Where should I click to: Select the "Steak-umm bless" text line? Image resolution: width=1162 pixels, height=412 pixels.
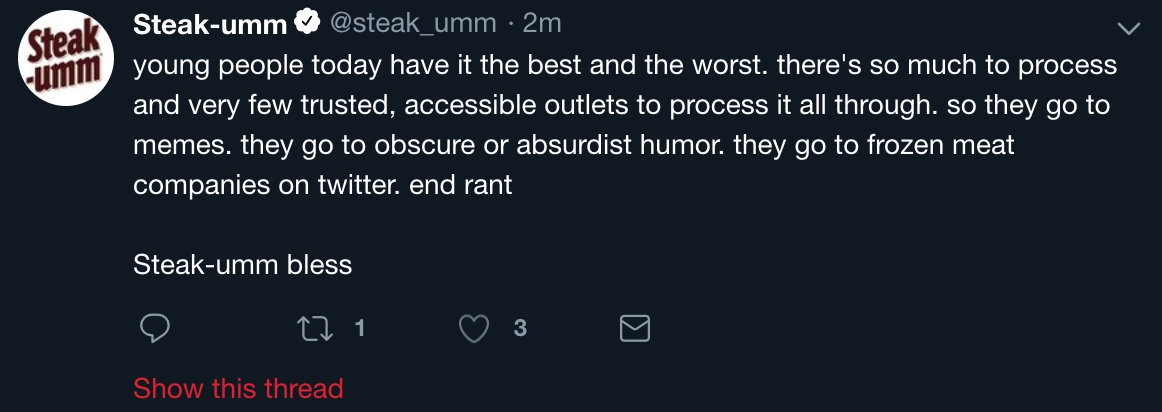pos(242,265)
